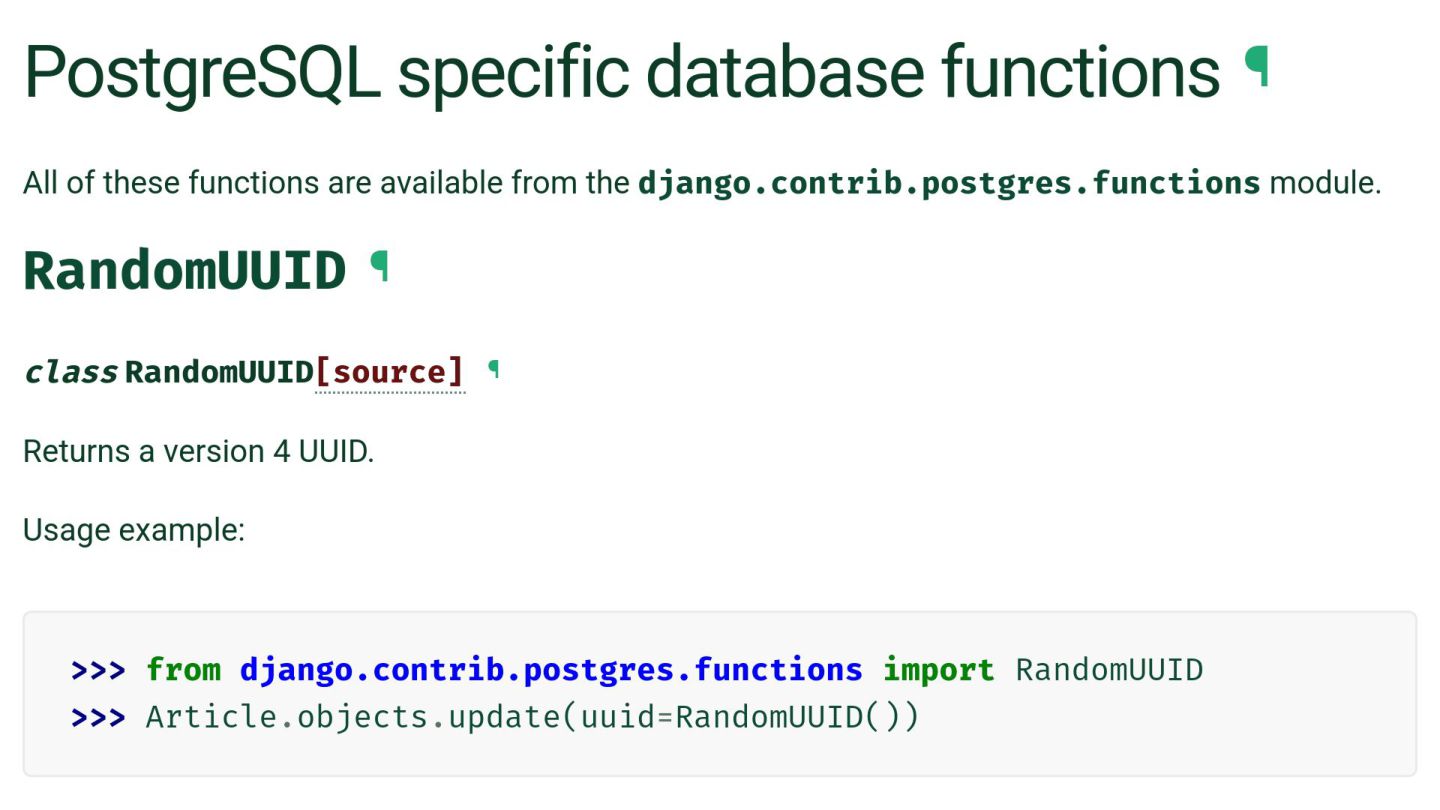The image size is (1440, 810).
Task: Click the paragraph permalink icon beside the page title
Action: [x=1257, y=67]
